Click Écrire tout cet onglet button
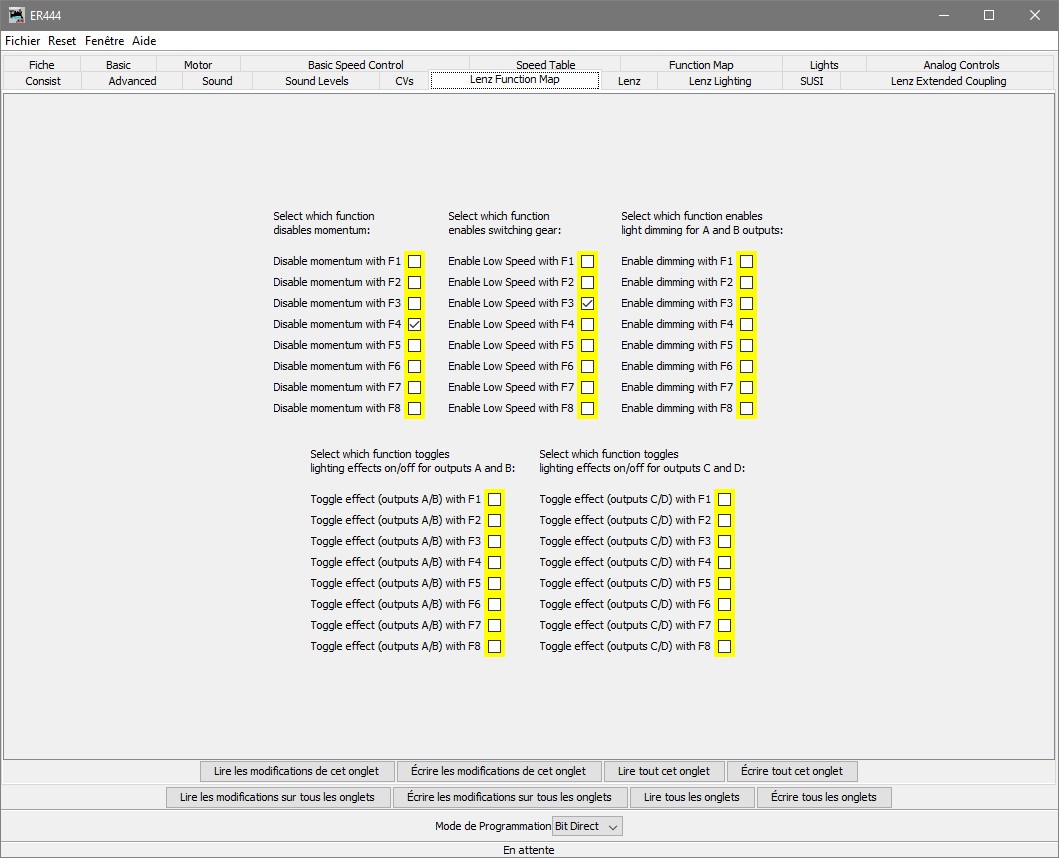Image resolution: width=1059 pixels, height=858 pixels. click(x=792, y=771)
